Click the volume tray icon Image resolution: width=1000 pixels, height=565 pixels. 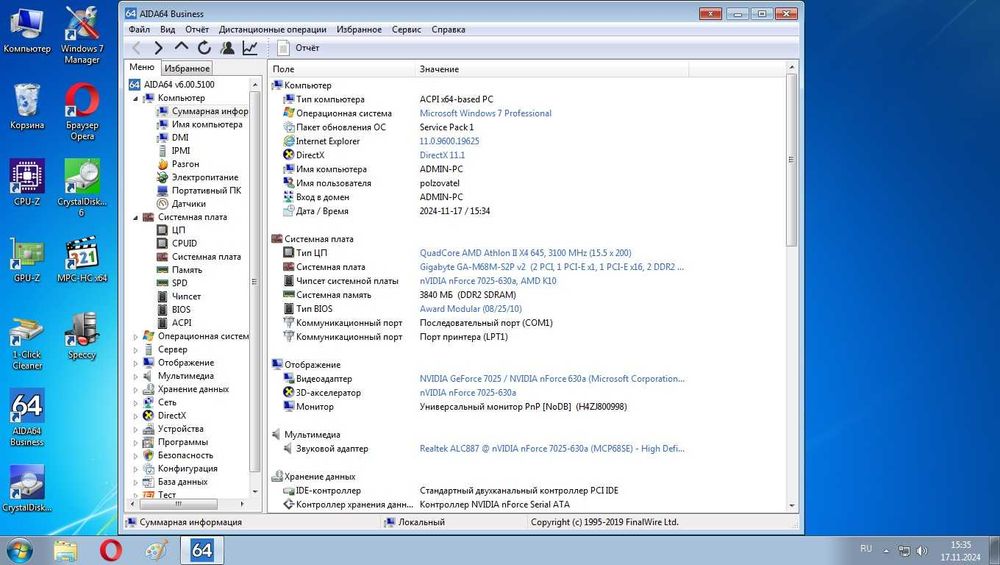[x=922, y=550]
